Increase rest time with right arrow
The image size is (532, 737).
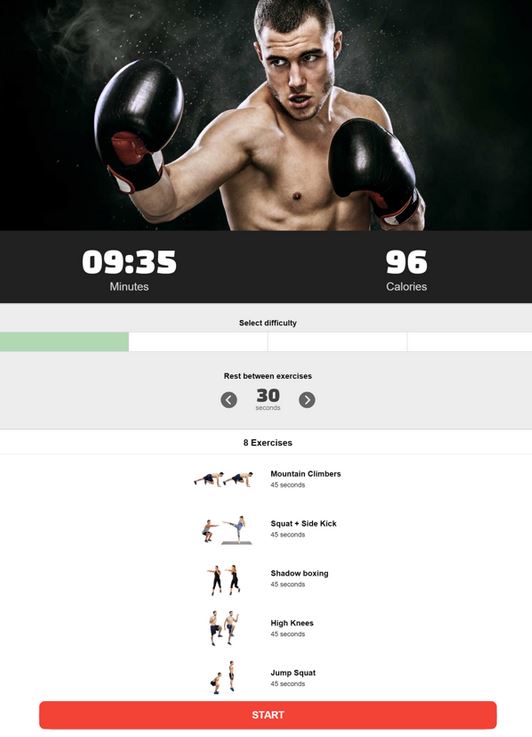tap(307, 400)
